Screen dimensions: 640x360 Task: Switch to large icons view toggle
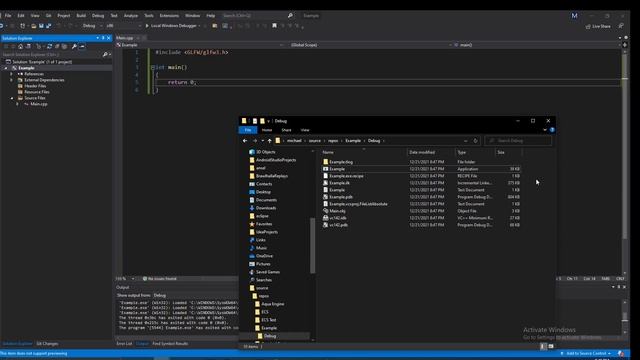pos(551,347)
